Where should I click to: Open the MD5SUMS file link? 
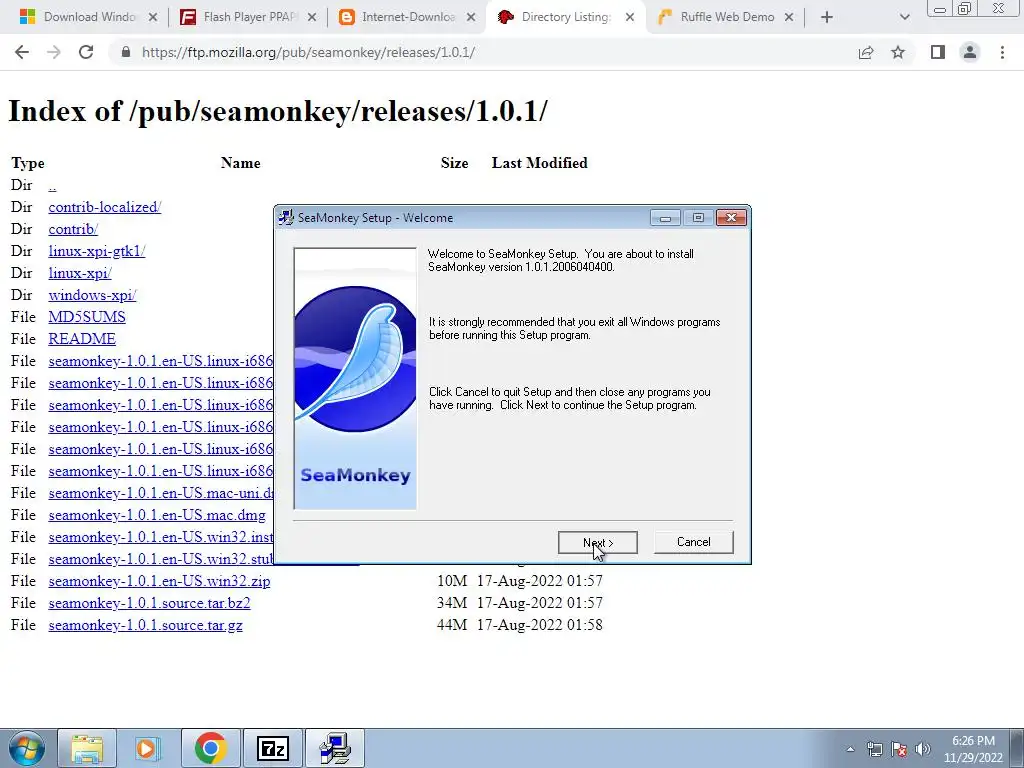point(87,317)
